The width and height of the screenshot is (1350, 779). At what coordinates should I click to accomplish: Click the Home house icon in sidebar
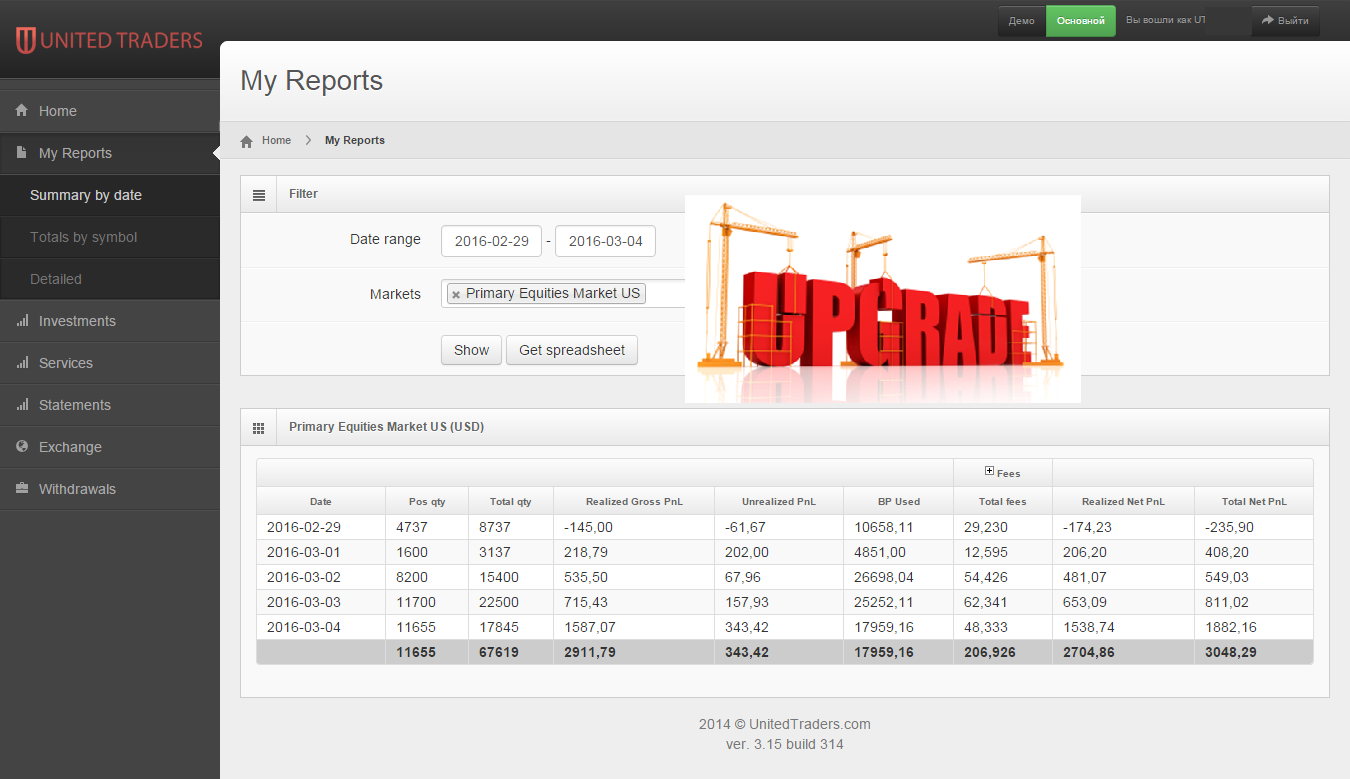click(21, 111)
